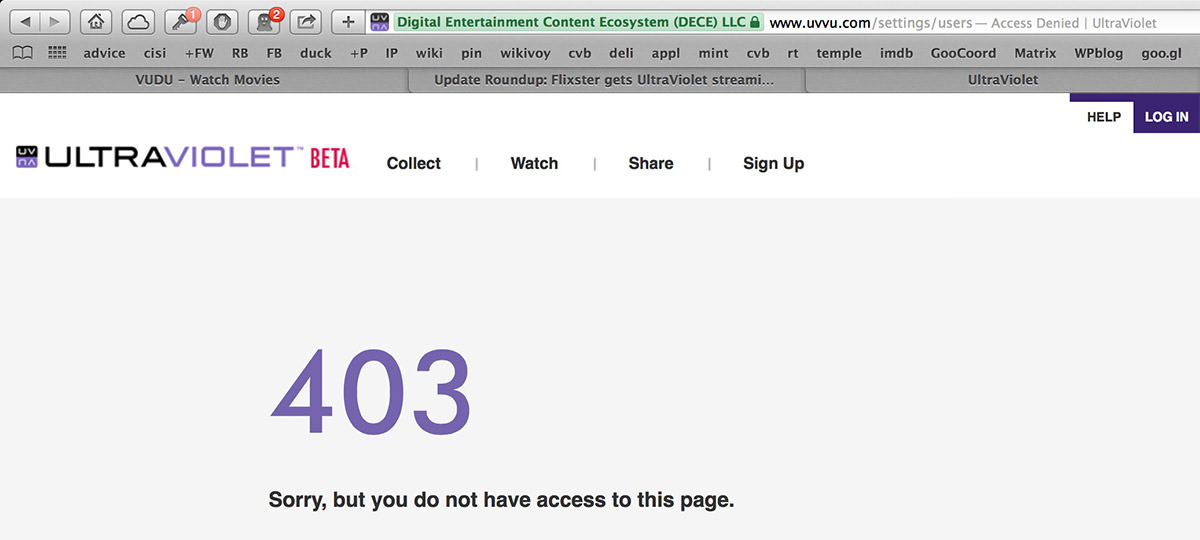Go back with the Safari back arrow

[26, 21]
